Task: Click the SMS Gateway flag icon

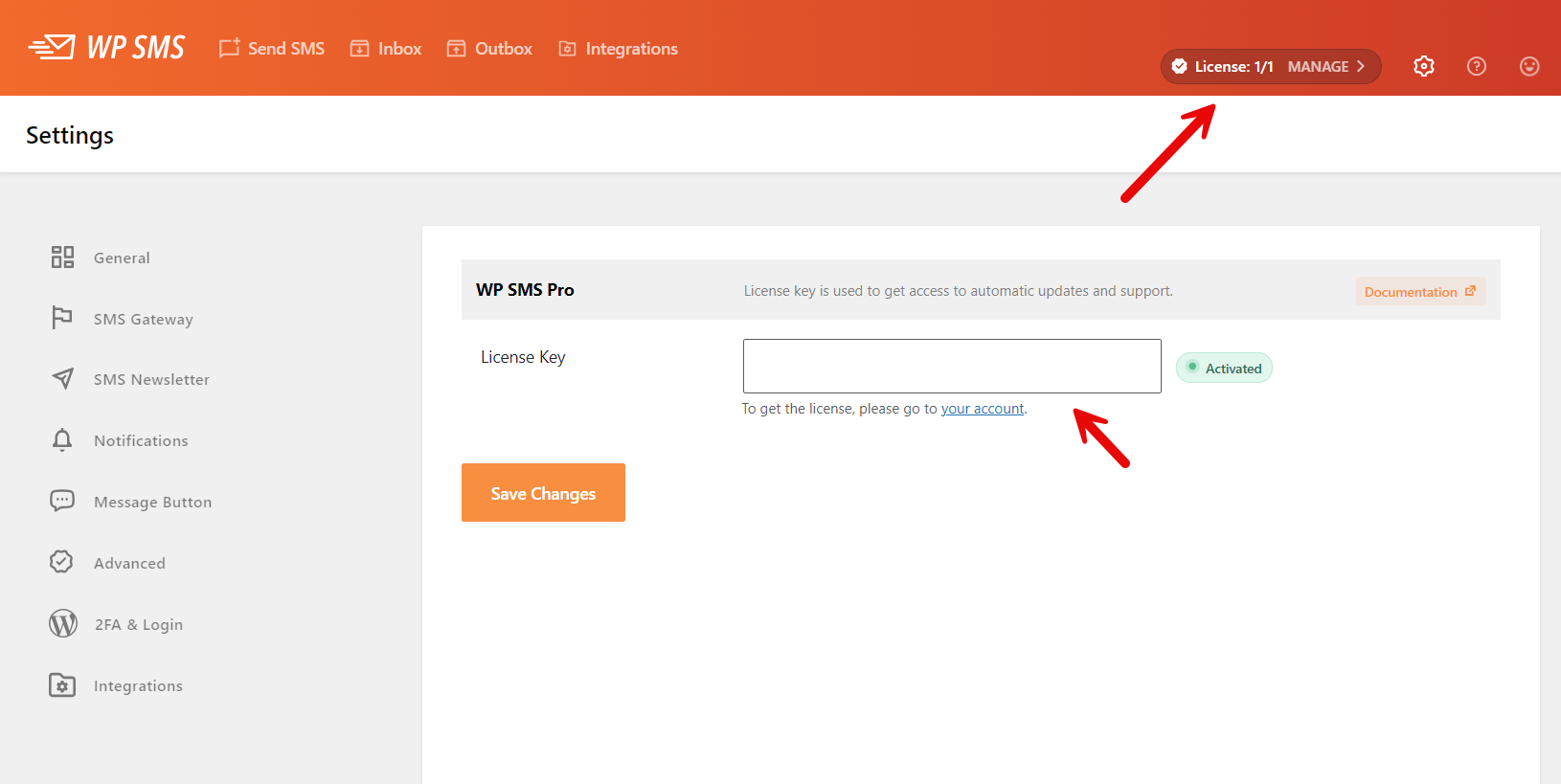Action: click(62, 318)
